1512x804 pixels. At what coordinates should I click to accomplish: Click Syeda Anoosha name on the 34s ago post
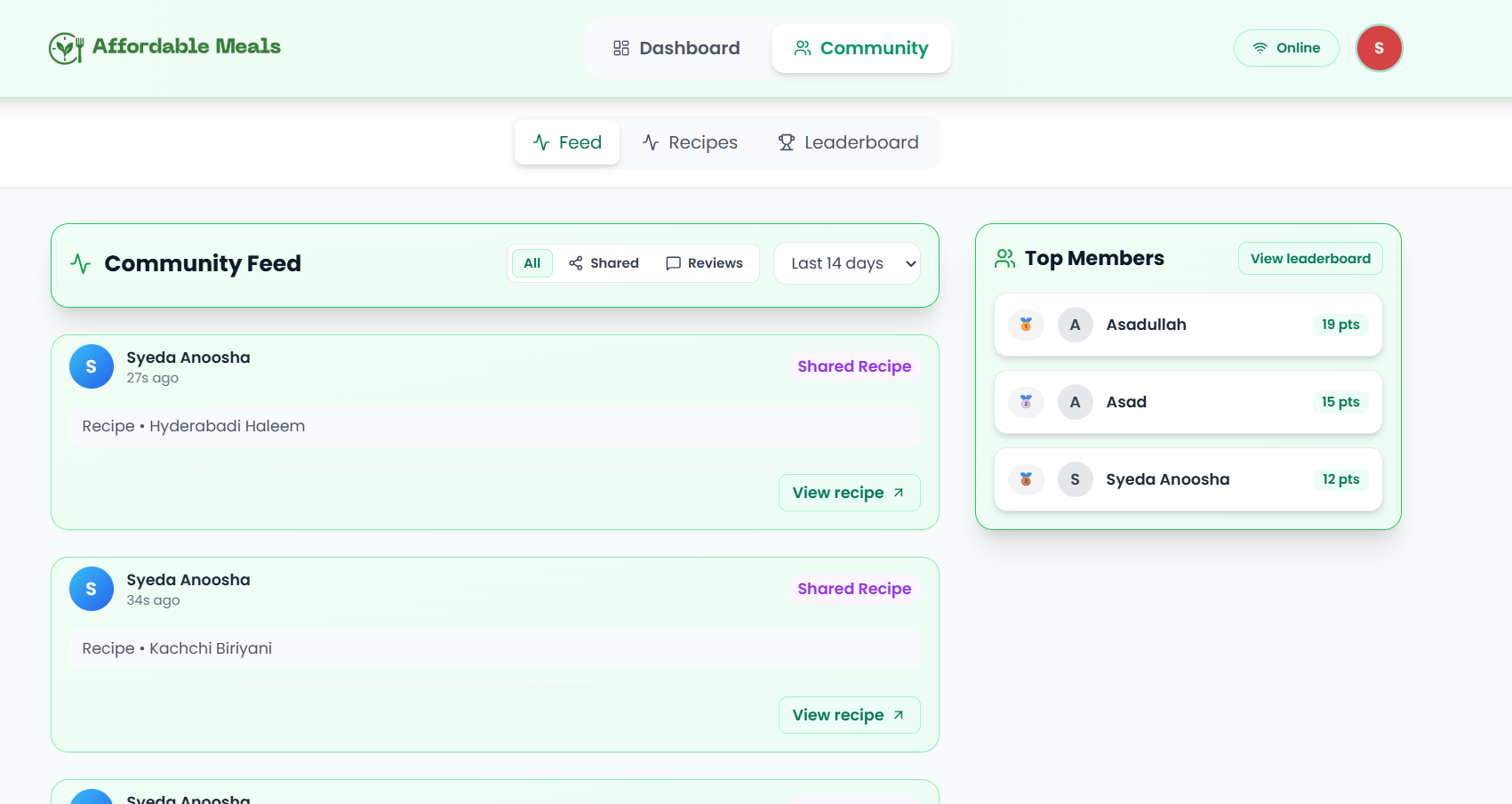pyautogui.click(x=188, y=580)
